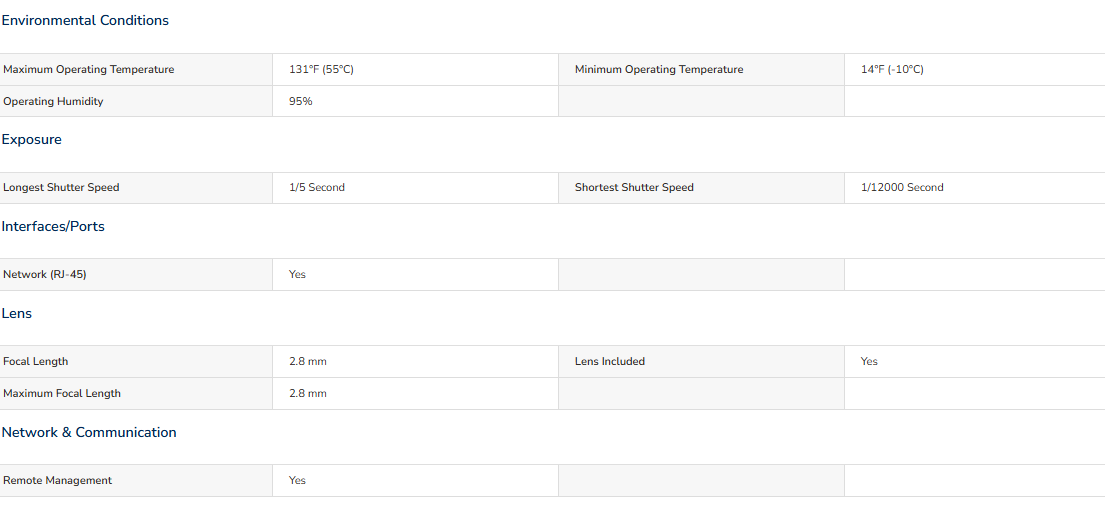The height and width of the screenshot is (509, 1105).
Task: Click the Exposure section heading
Action: (32, 140)
